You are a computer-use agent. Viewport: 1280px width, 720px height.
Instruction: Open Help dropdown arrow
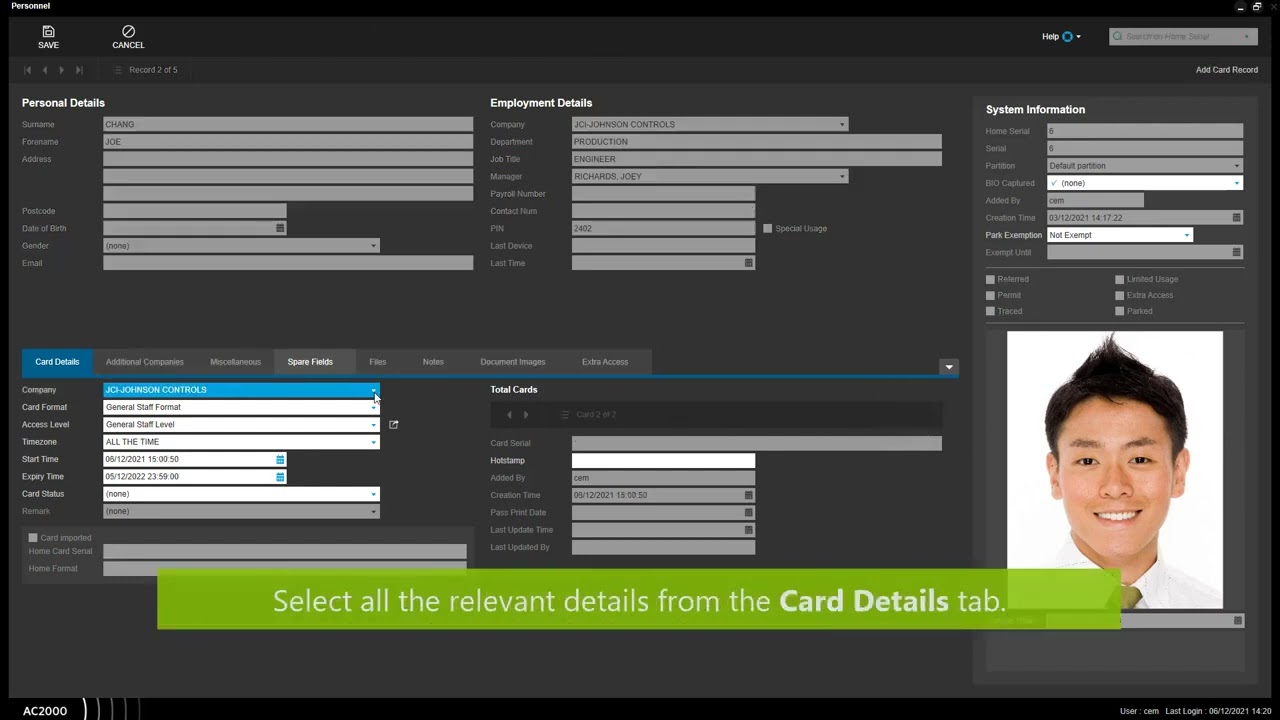pyautogui.click(x=1078, y=37)
